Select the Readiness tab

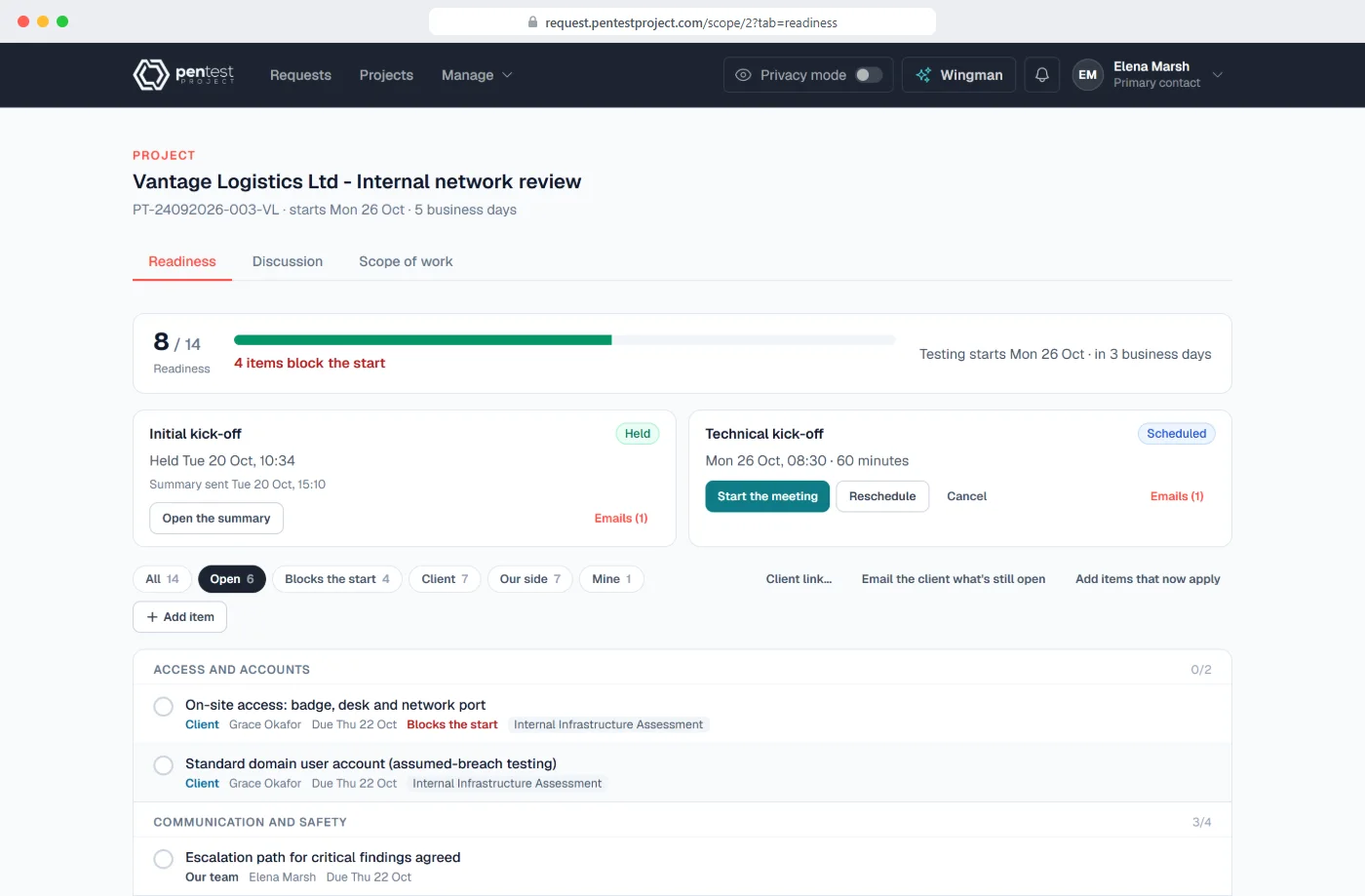click(x=182, y=261)
